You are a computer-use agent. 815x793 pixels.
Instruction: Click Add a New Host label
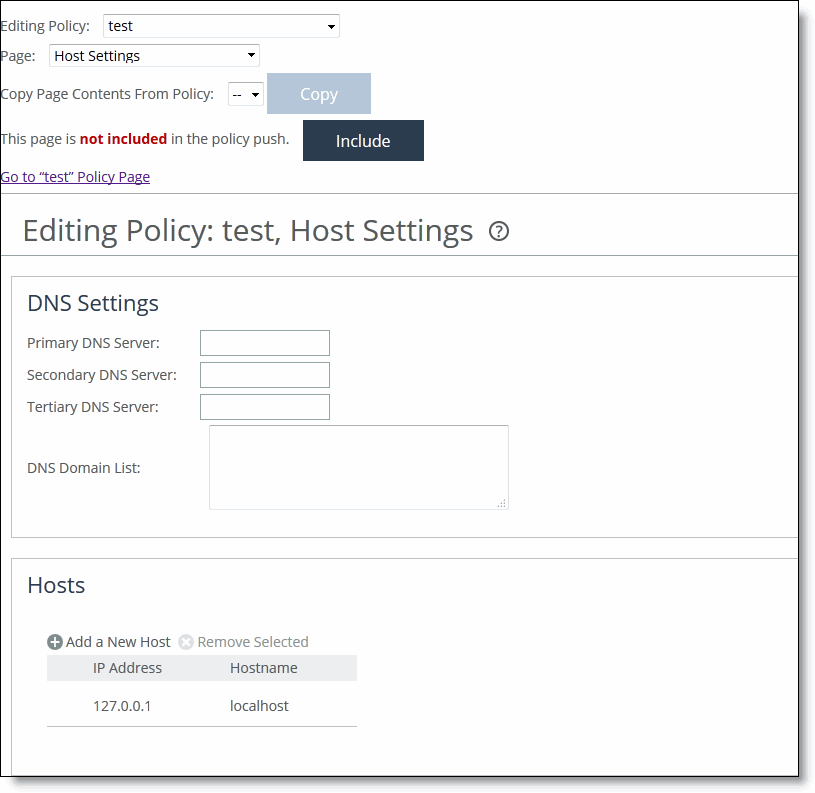click(118, 642)
